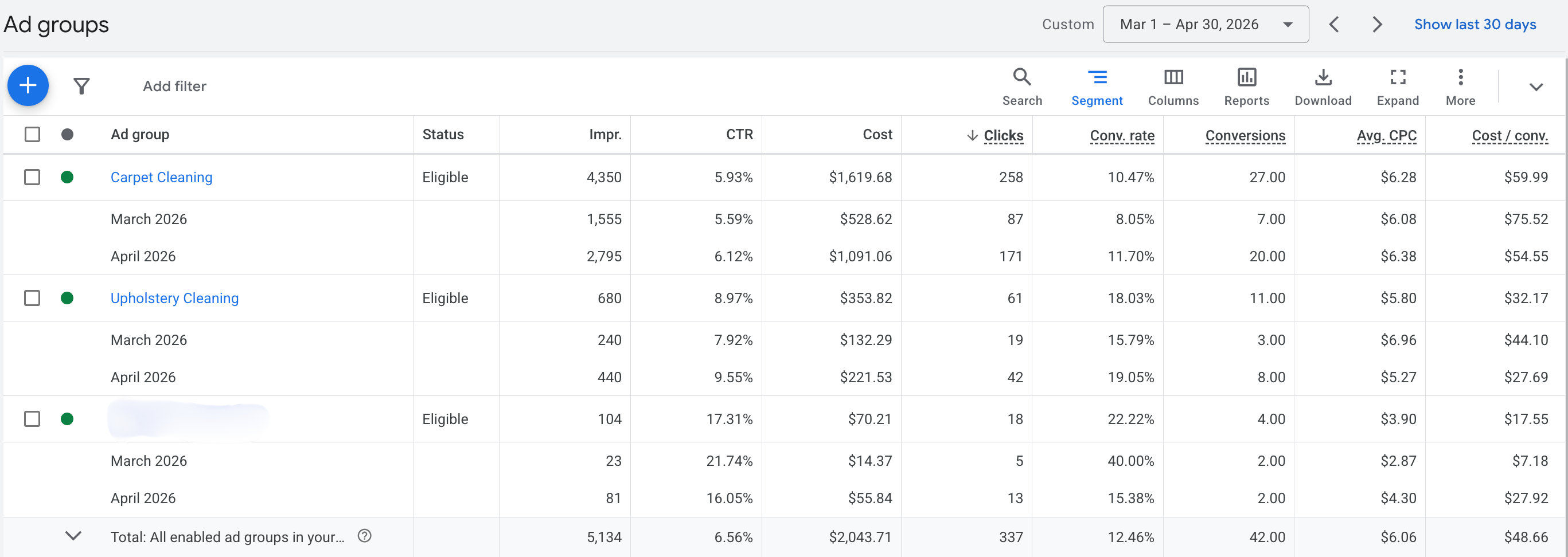Open the filter funnel icon
The image size is (1568, 557).
tap(81, 87)
